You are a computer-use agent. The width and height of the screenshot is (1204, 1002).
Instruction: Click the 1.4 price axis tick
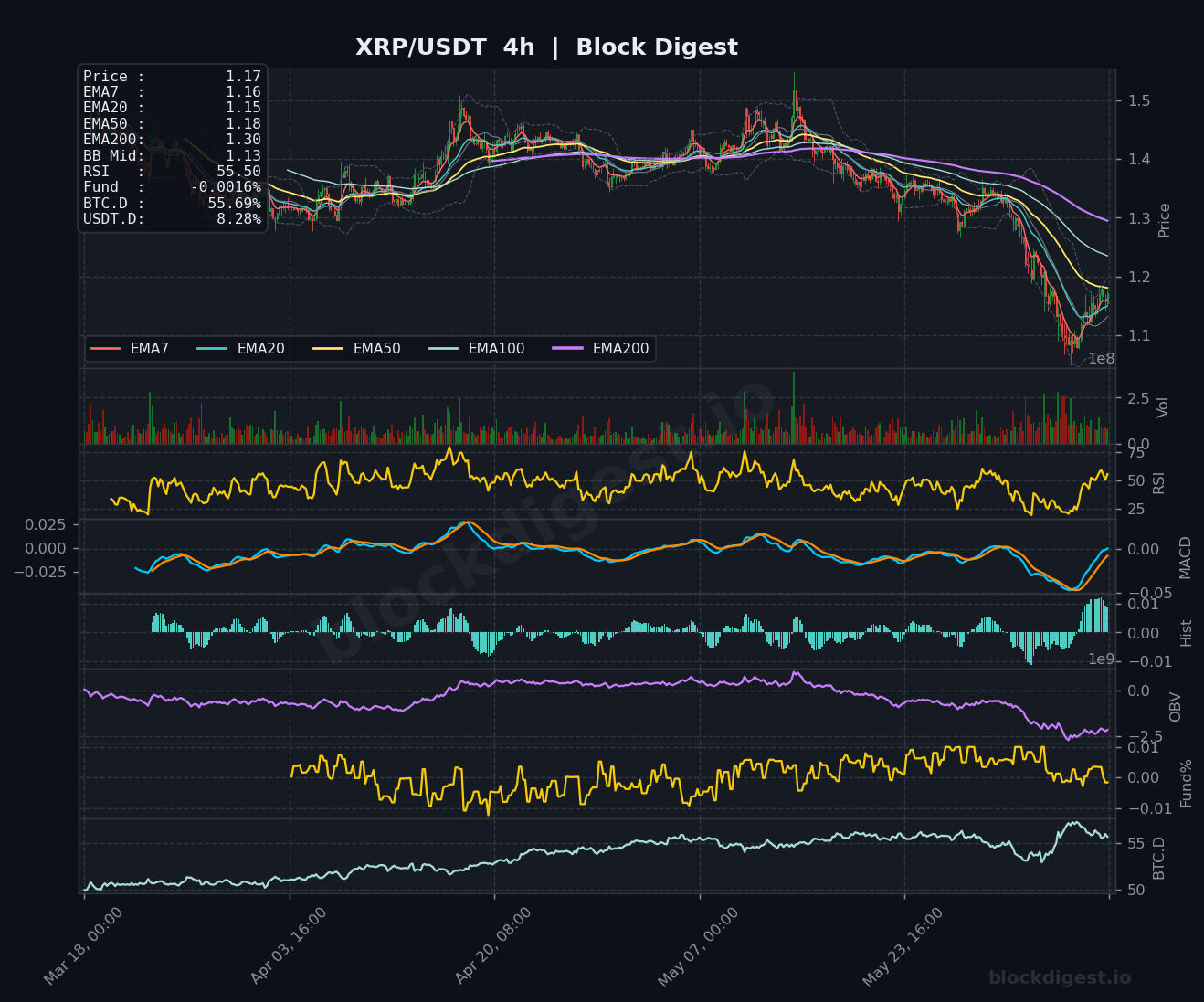tap(1138, 160)
